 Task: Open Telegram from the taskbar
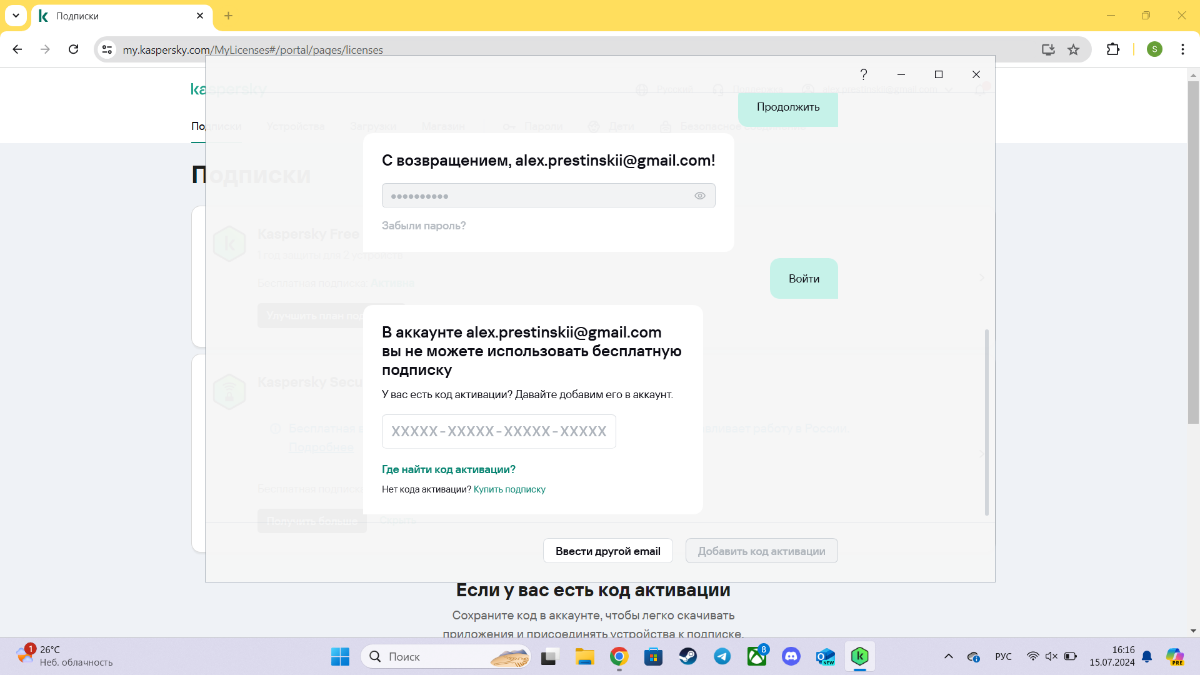click(x=722, y=657)
